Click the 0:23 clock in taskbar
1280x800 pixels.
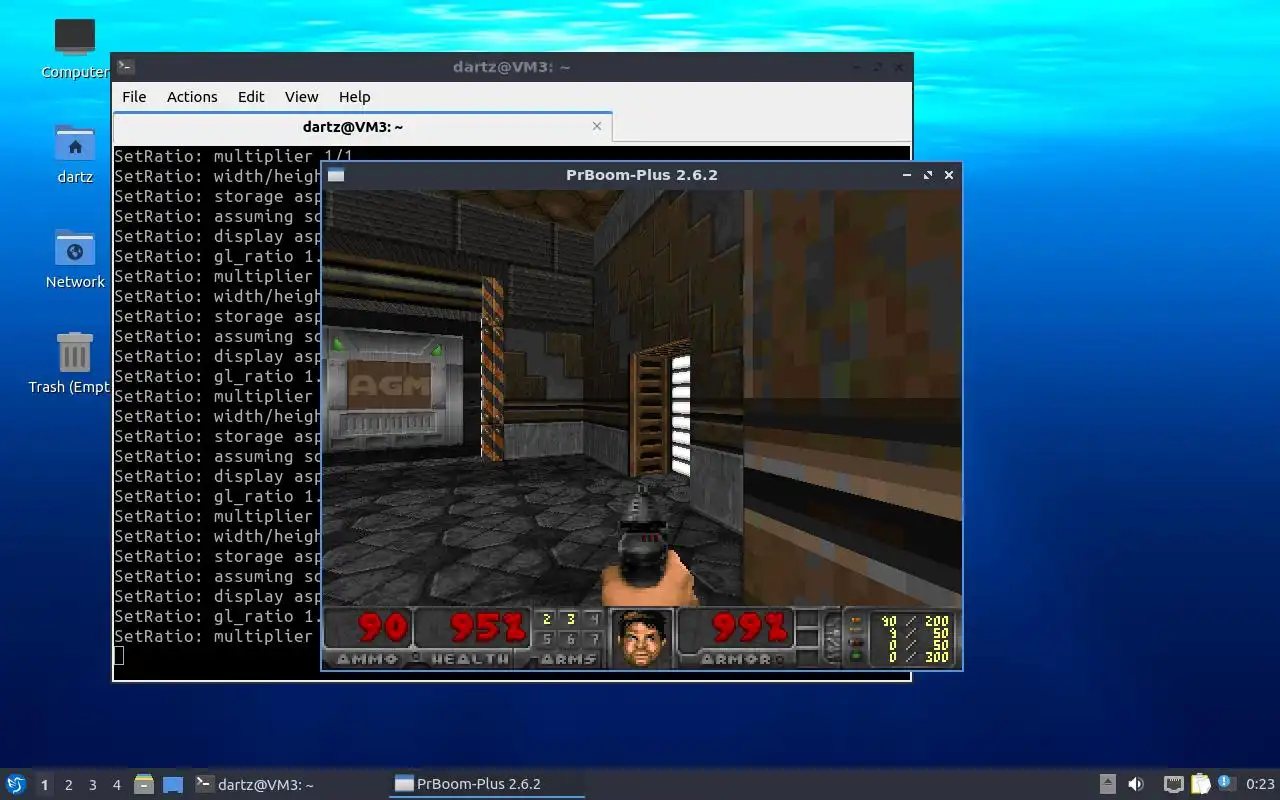pyautogui.click(x=1260, y=784)
